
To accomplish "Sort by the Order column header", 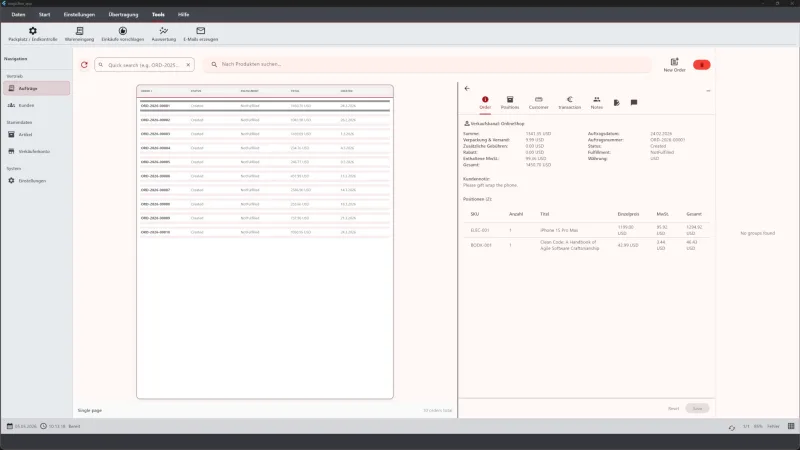I will tap(146, 91).
